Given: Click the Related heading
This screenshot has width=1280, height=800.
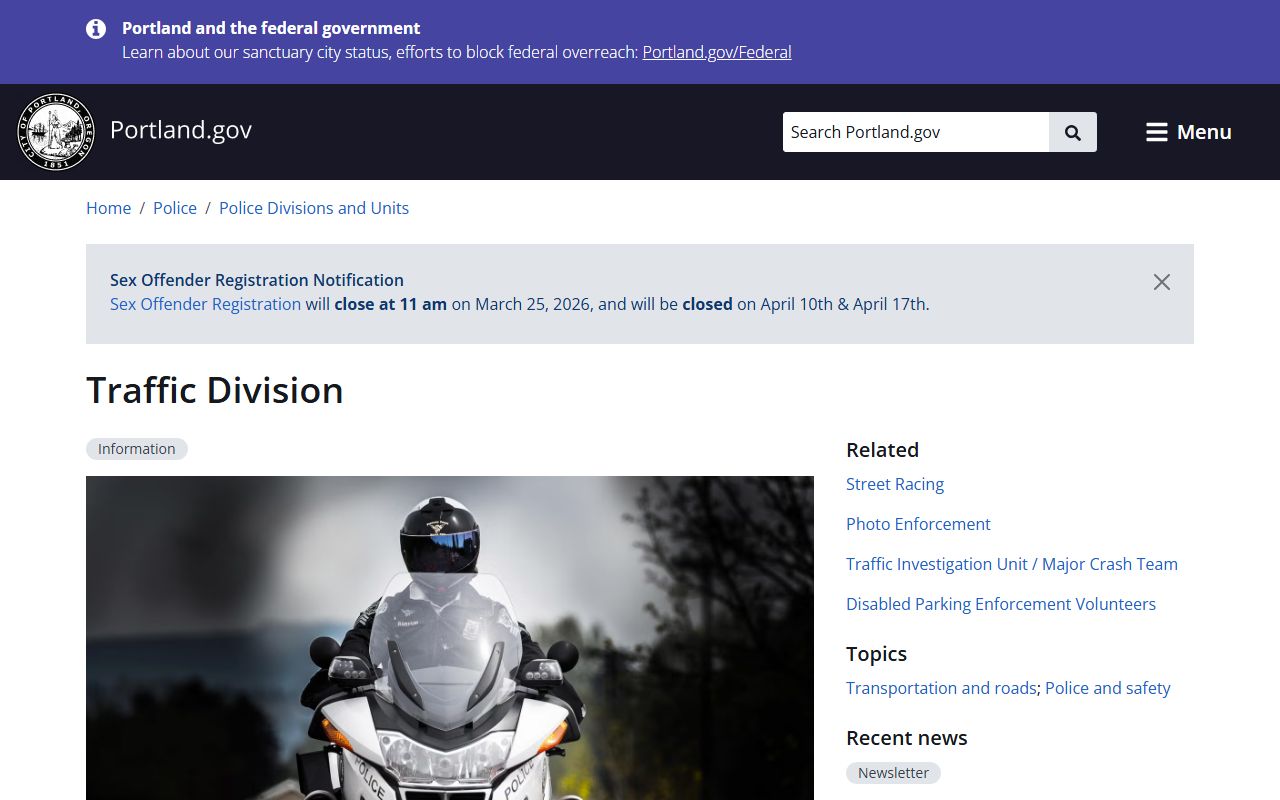Looking at the screenshot, I should 882,450.
